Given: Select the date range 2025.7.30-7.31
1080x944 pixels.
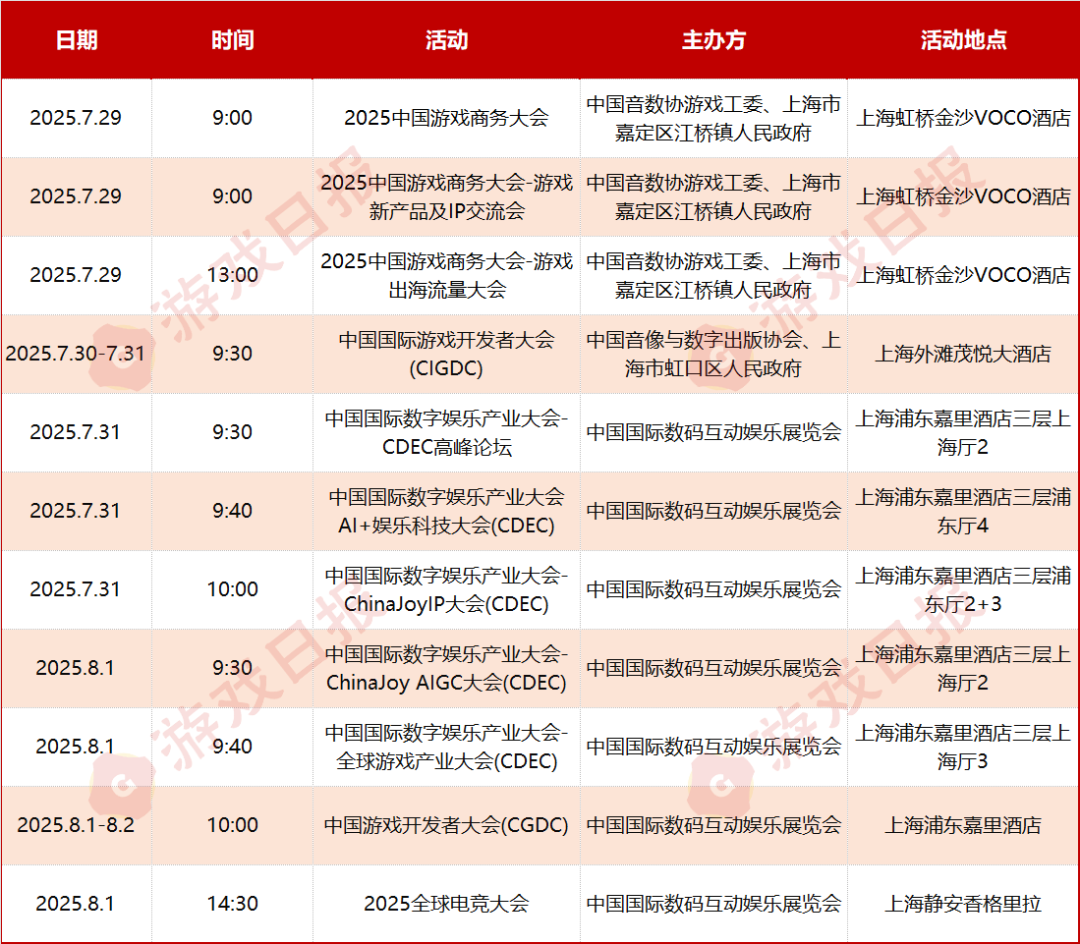Looking at the screenshot, I should 76,353.
